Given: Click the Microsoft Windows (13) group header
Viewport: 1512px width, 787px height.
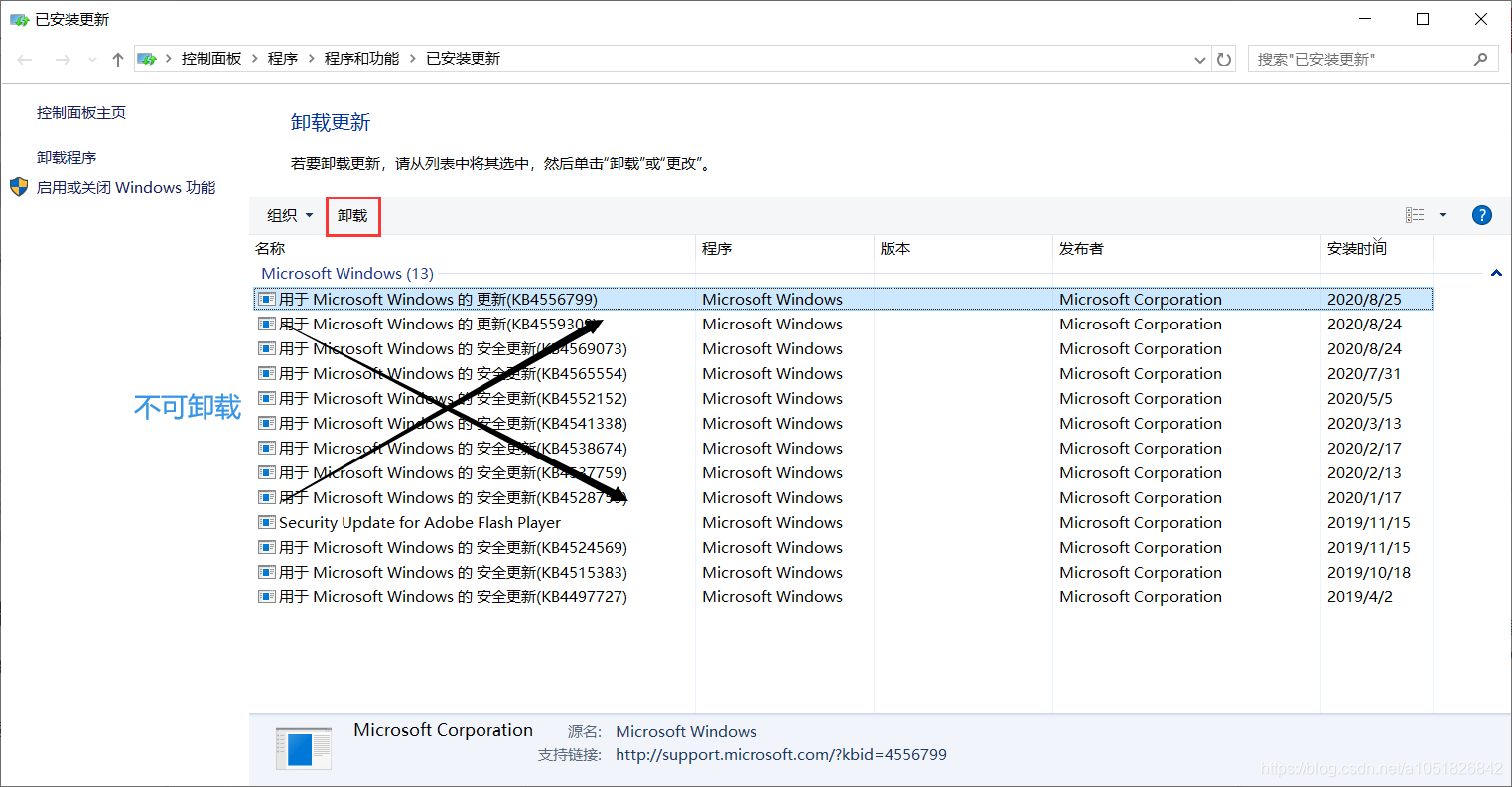Looking at the screenshot, I should (347, 273).
